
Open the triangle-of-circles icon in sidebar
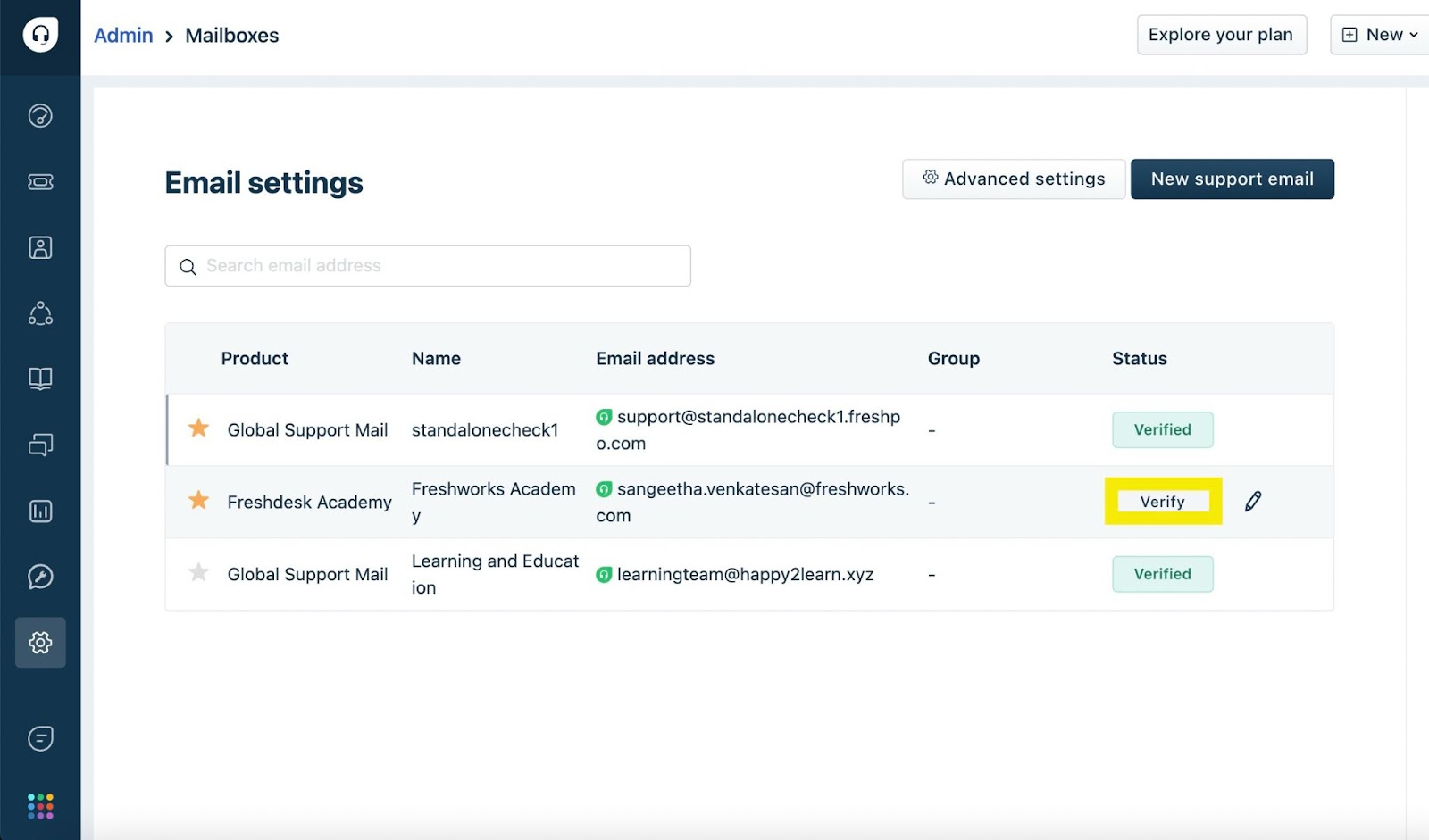[40, 313]
